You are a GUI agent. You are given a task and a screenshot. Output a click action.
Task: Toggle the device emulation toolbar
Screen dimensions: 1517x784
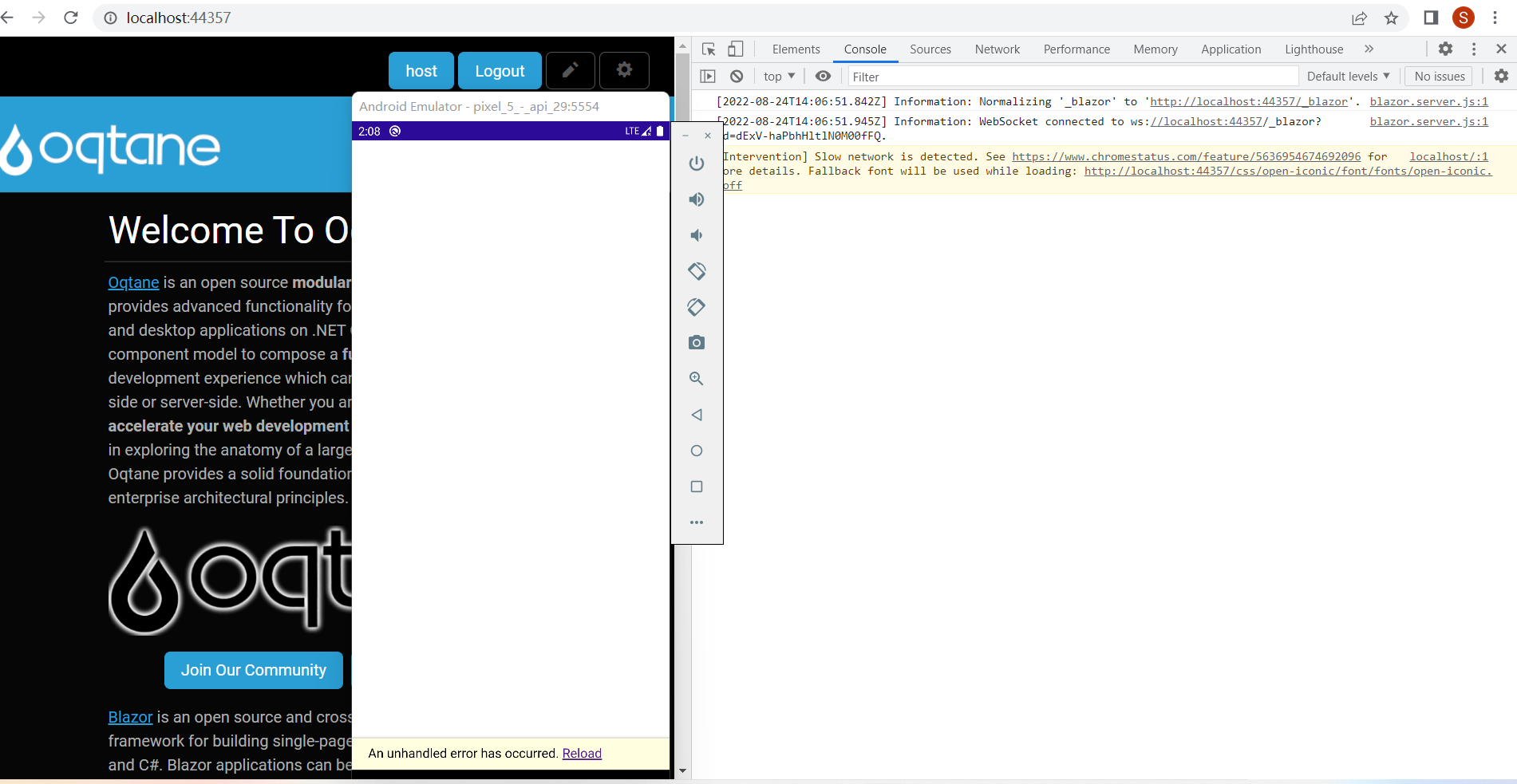coord(735,49)
